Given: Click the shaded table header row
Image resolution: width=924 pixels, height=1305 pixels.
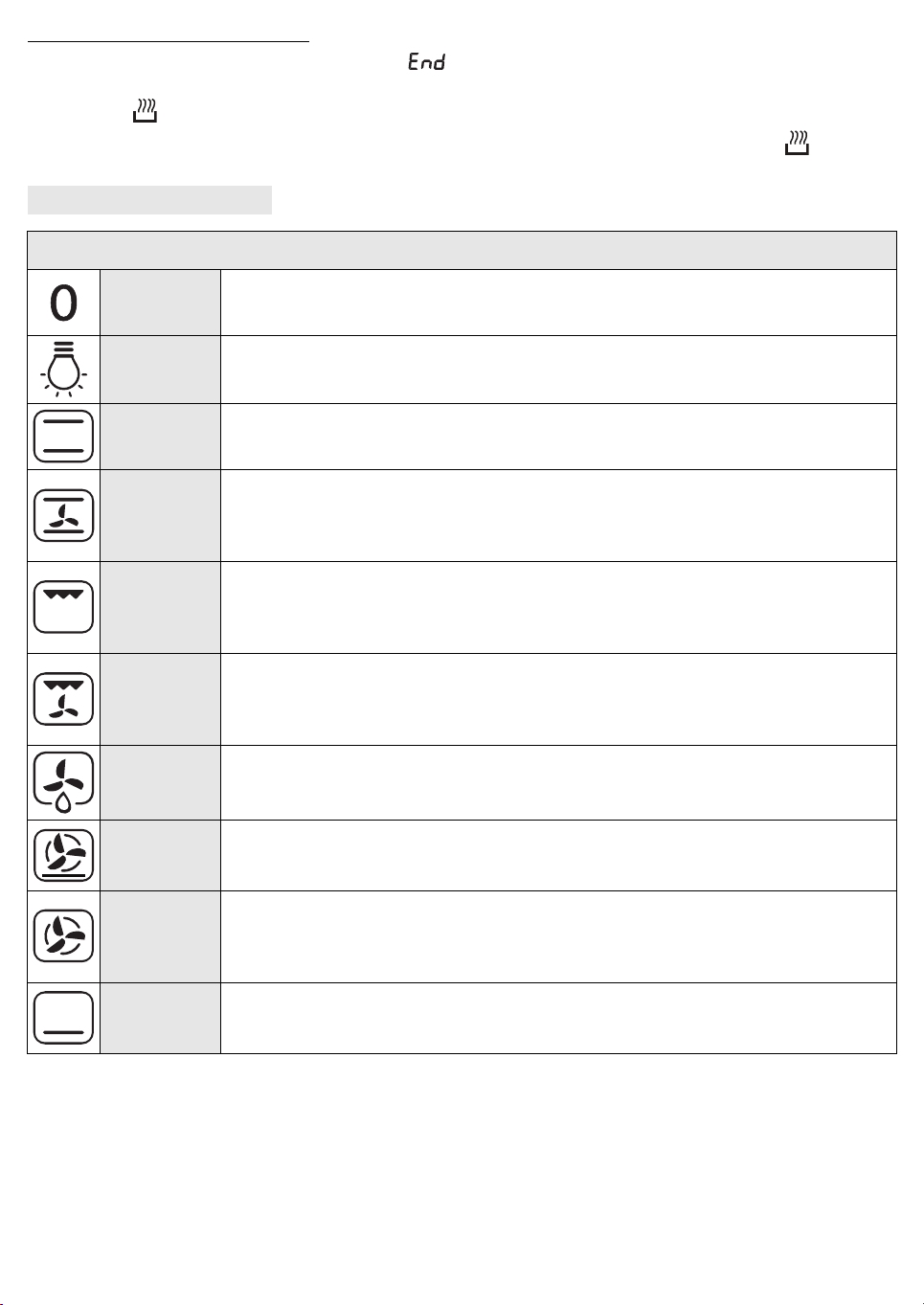Looking at the screenshot, I should pos(462,250).
